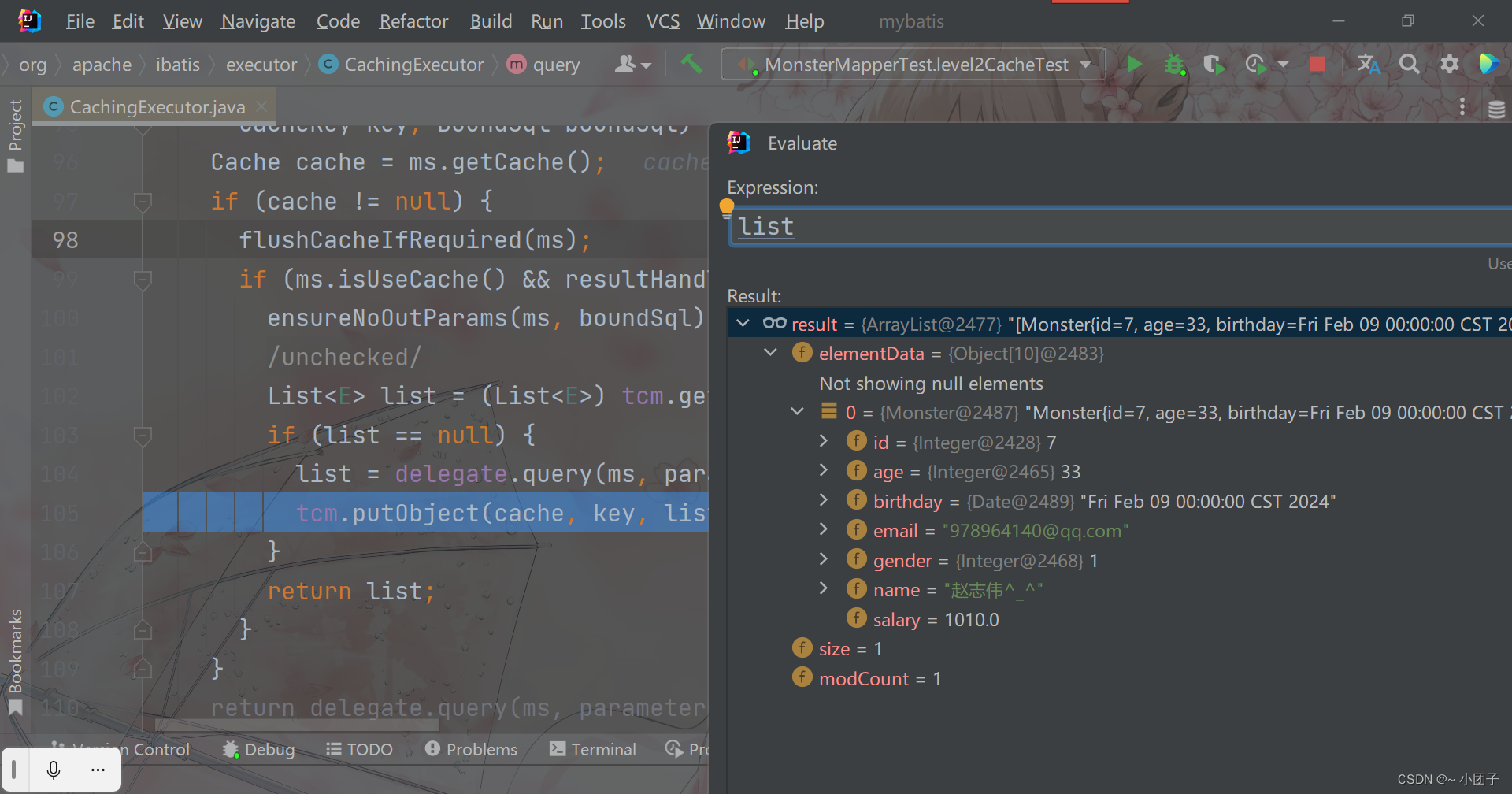This screenshot has width=1512, height=794.
Task: Open the profiler dropdown arrow
Action: (x=1283, y=64)
